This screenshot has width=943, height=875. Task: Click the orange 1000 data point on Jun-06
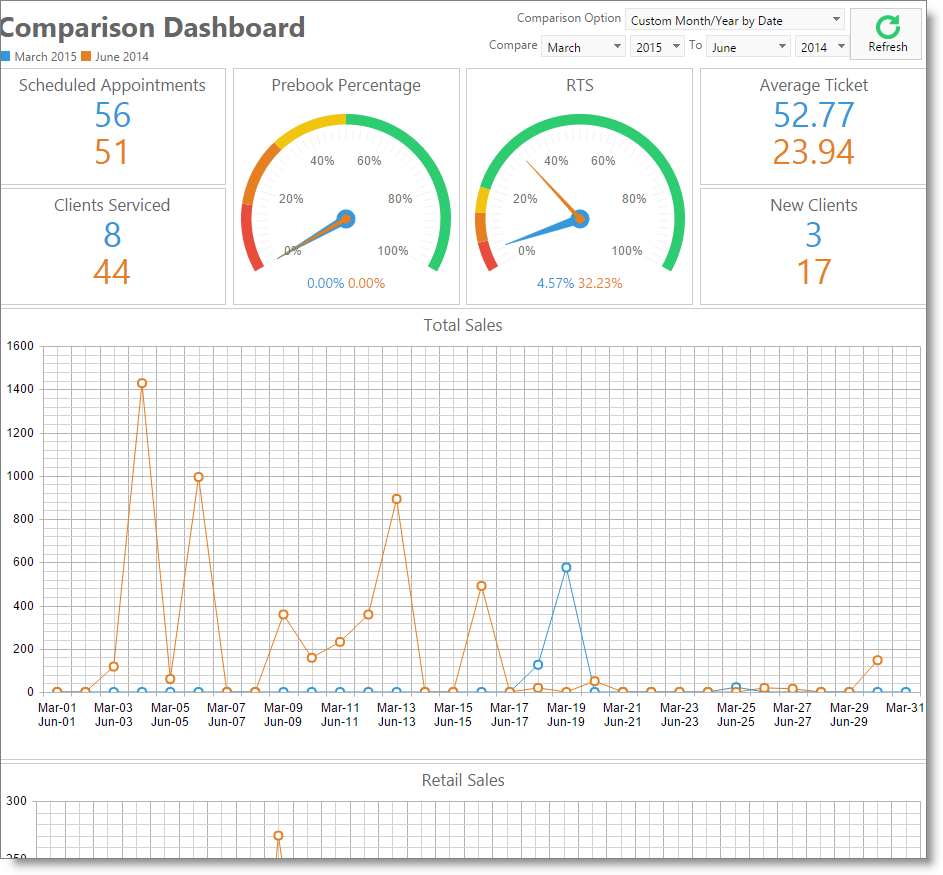[x=198, y=477]
